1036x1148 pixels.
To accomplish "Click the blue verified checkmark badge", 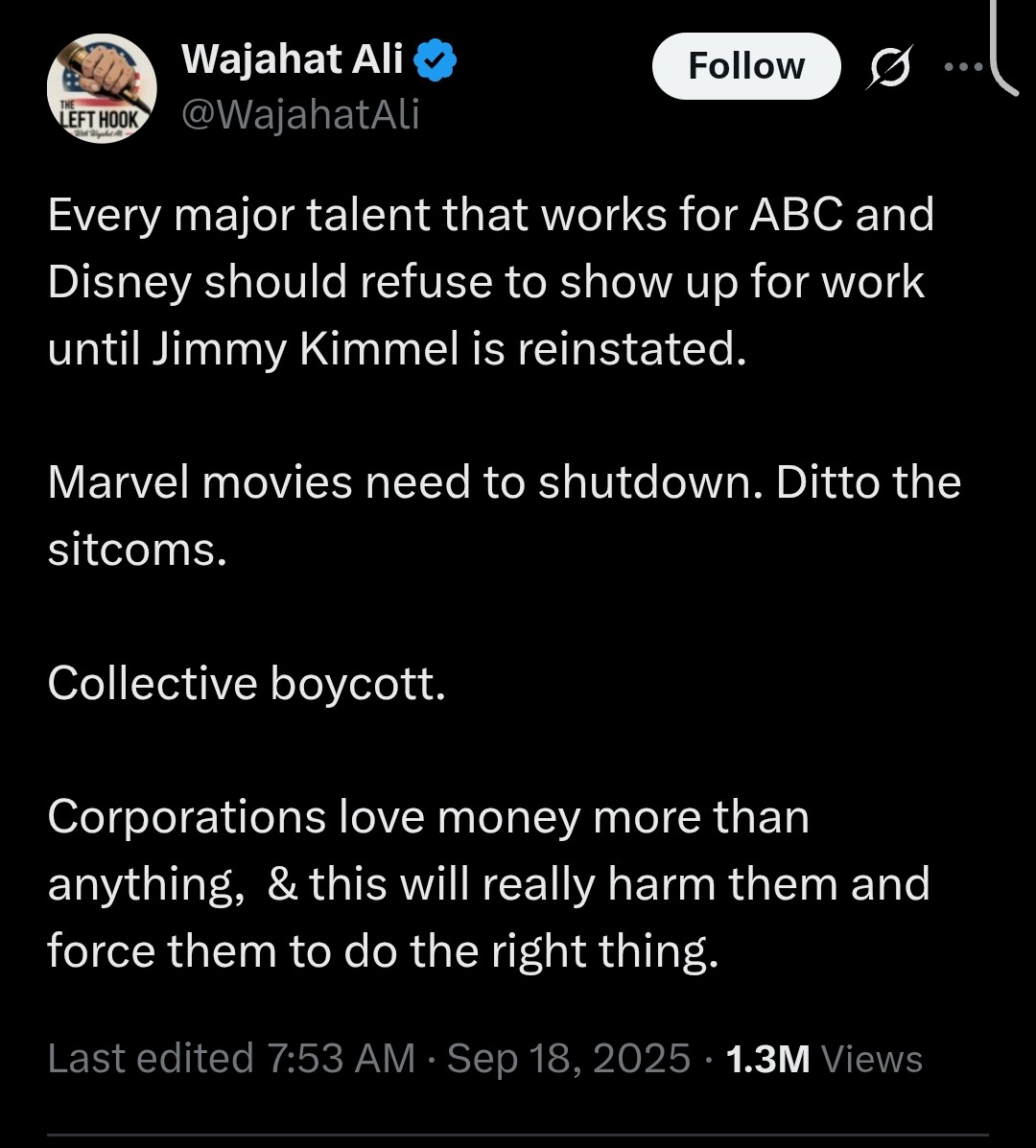I will tap(436, 60).
